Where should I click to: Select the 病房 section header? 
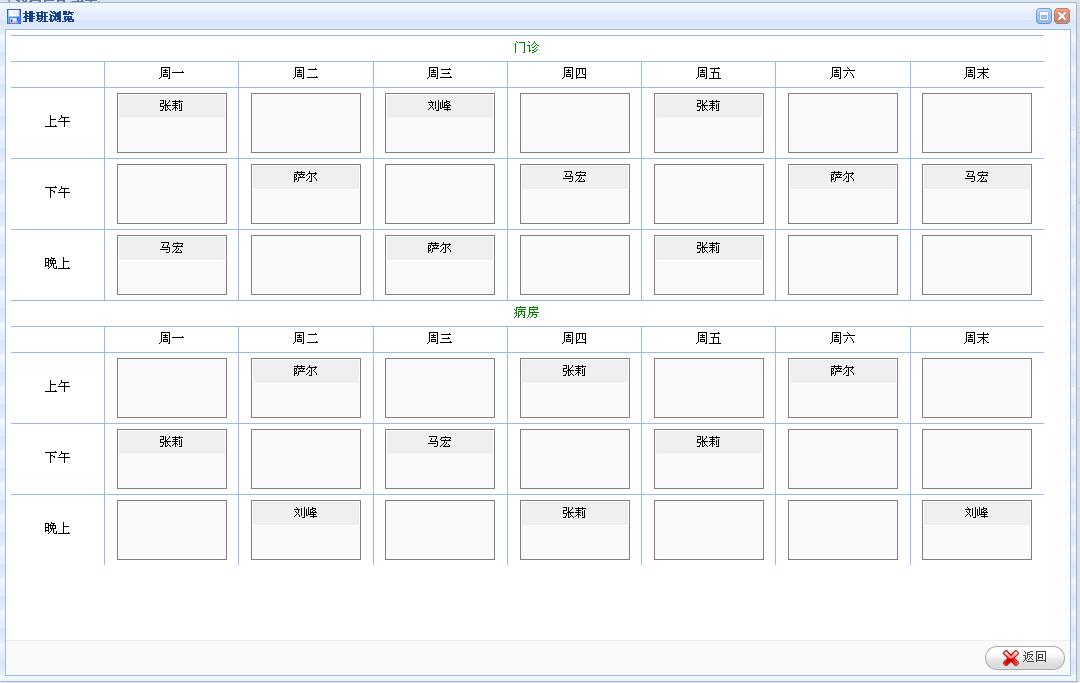pyautogui.click(x=526, y=312)
